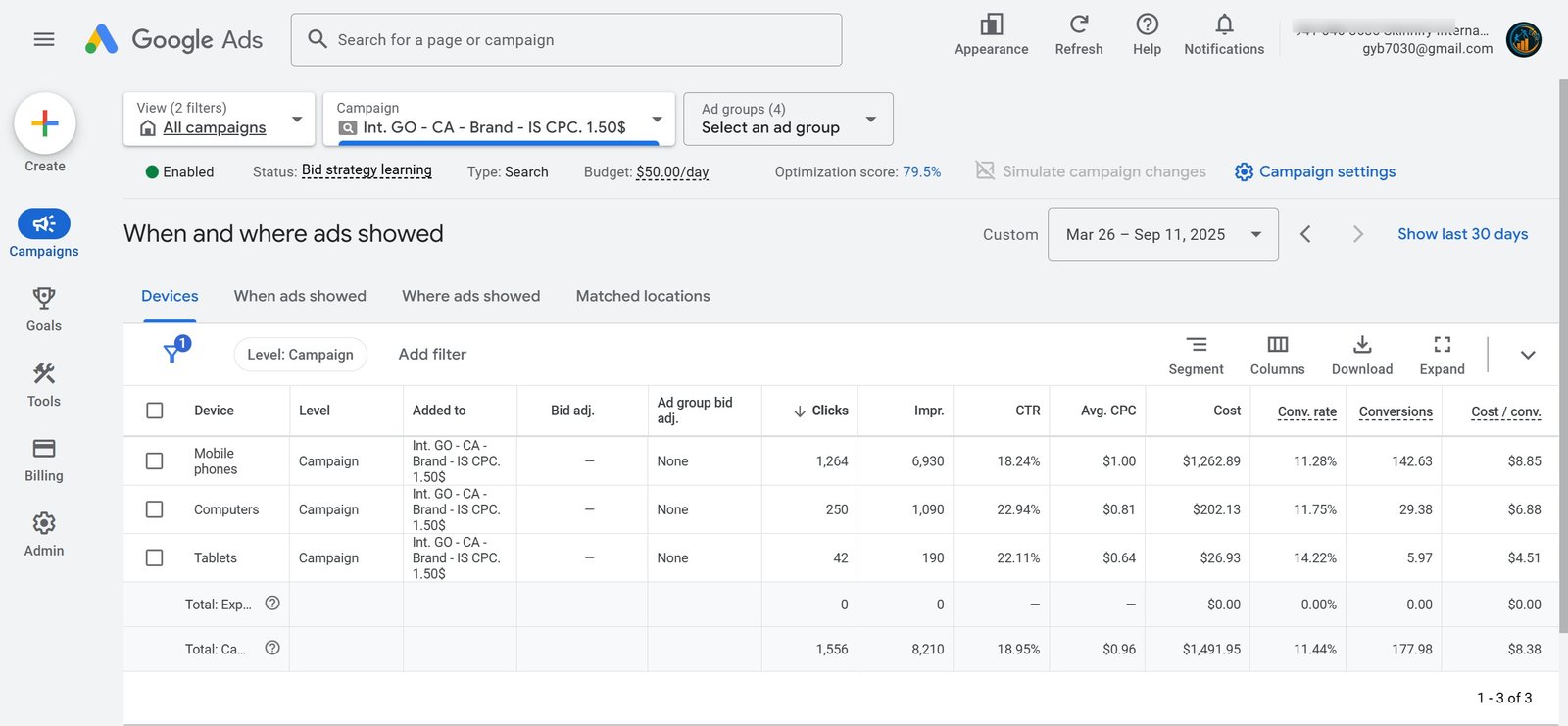Modify table Columns
Screen dimensions: 1568x726
tap(1278, 355)
